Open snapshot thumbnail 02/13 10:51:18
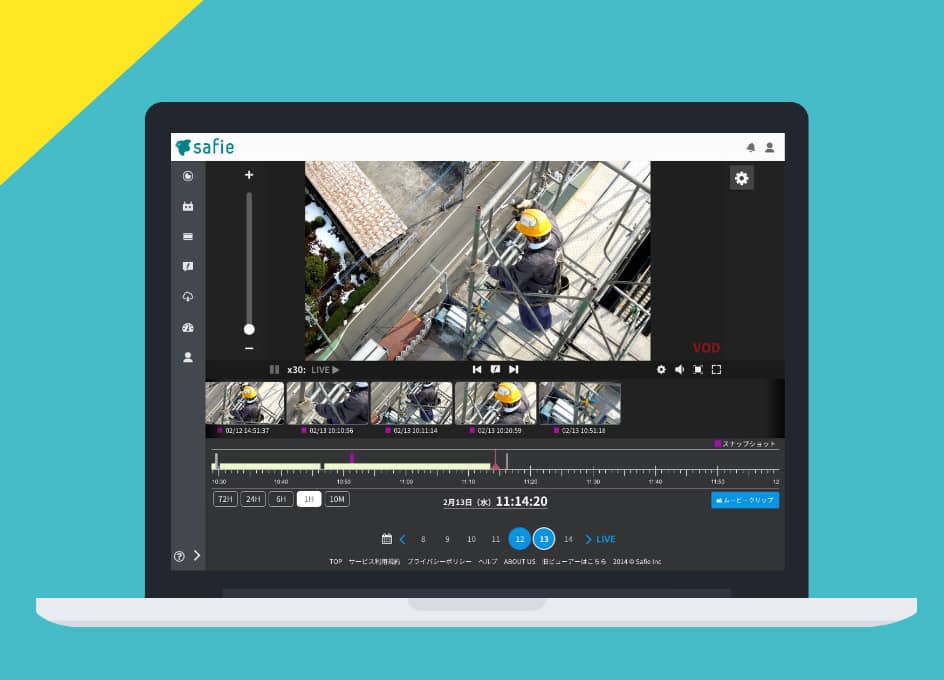Viewport: 944px width, 680px height. pyautogui.click(x=580, y=408)
